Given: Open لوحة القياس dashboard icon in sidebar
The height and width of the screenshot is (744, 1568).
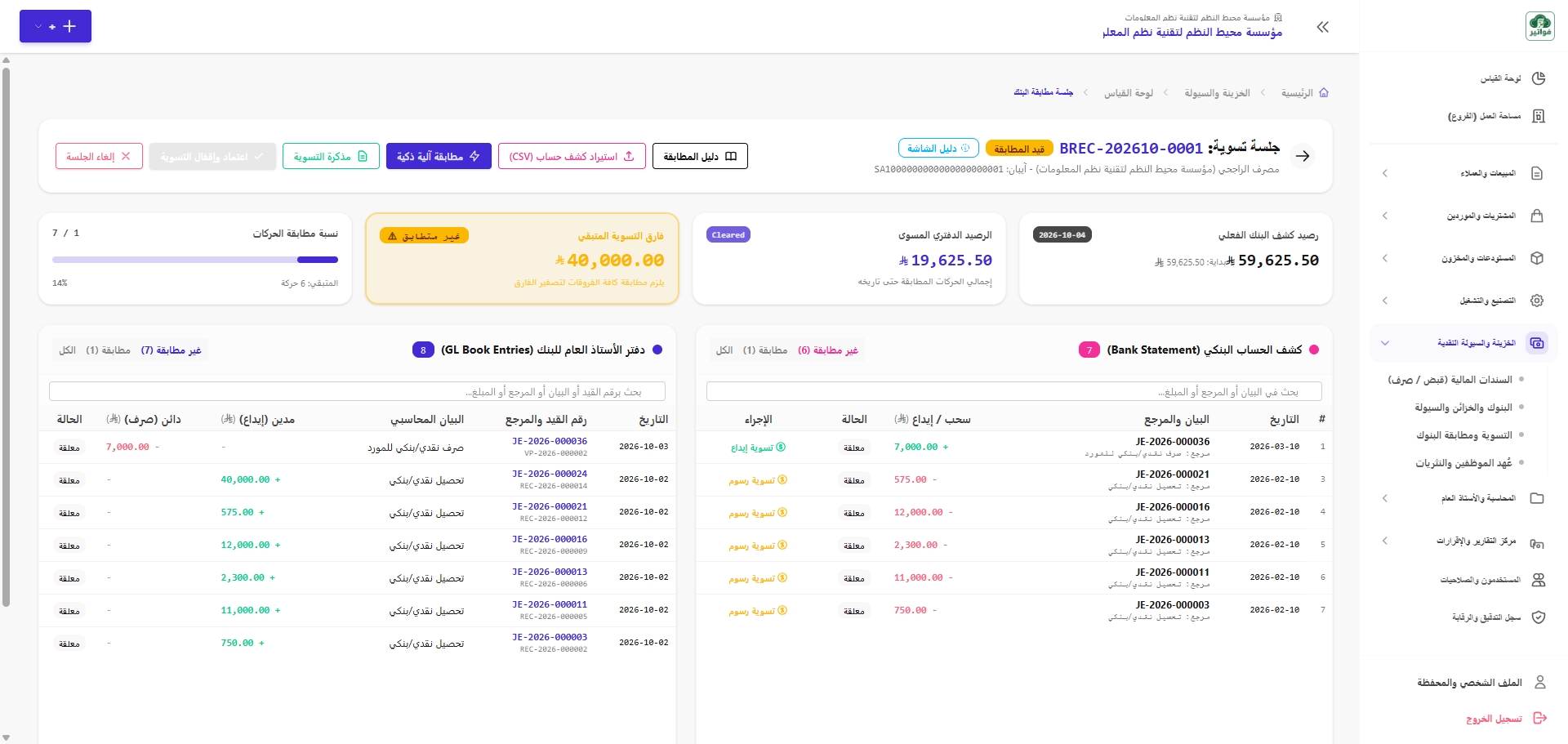Looking at the screenshot, I should pos(1539,78).
